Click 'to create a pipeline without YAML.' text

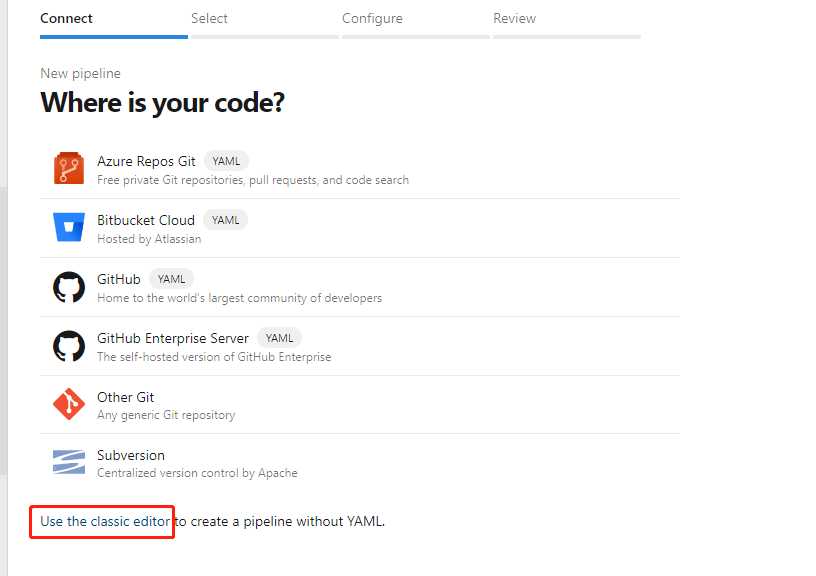coord(279,521)
